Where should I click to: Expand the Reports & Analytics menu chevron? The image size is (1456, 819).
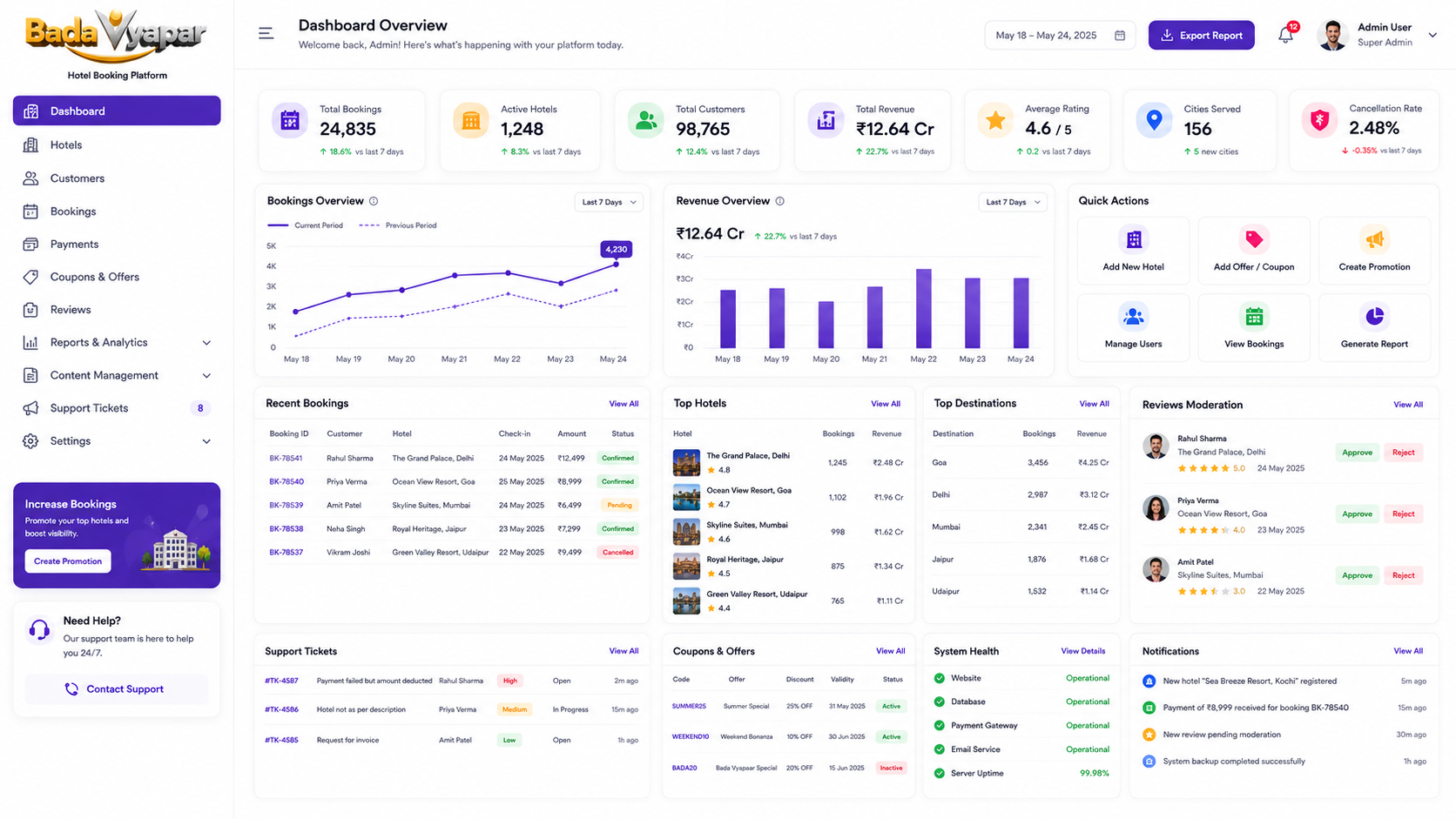coord(206,343)
